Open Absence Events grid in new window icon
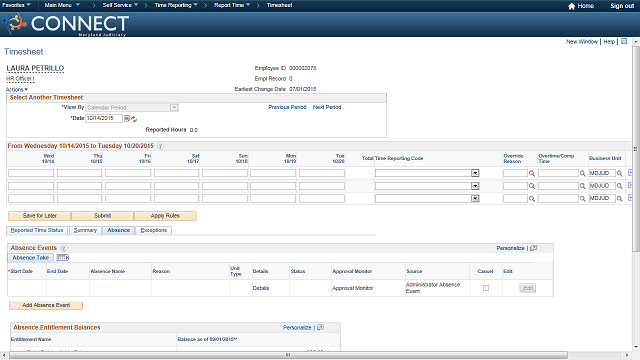Viewport: 640px width, 360px height. [x=533, y=248]
